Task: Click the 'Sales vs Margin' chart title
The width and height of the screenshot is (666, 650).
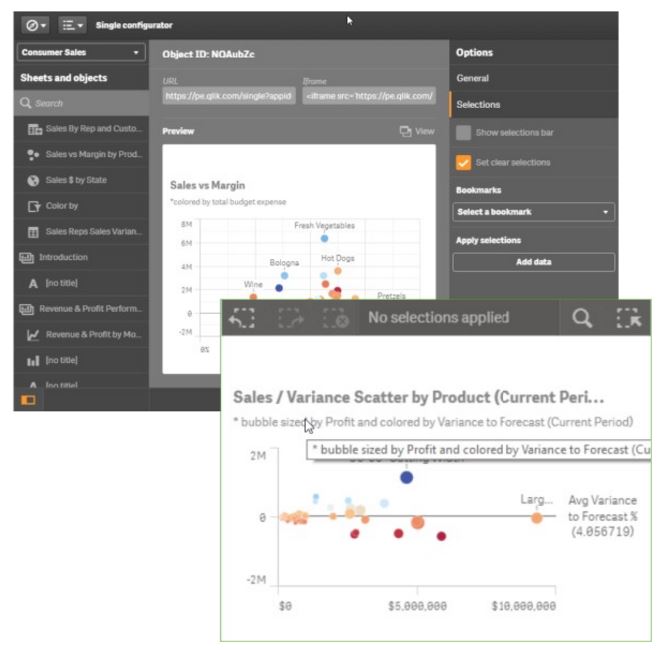Action: point(207,185)
